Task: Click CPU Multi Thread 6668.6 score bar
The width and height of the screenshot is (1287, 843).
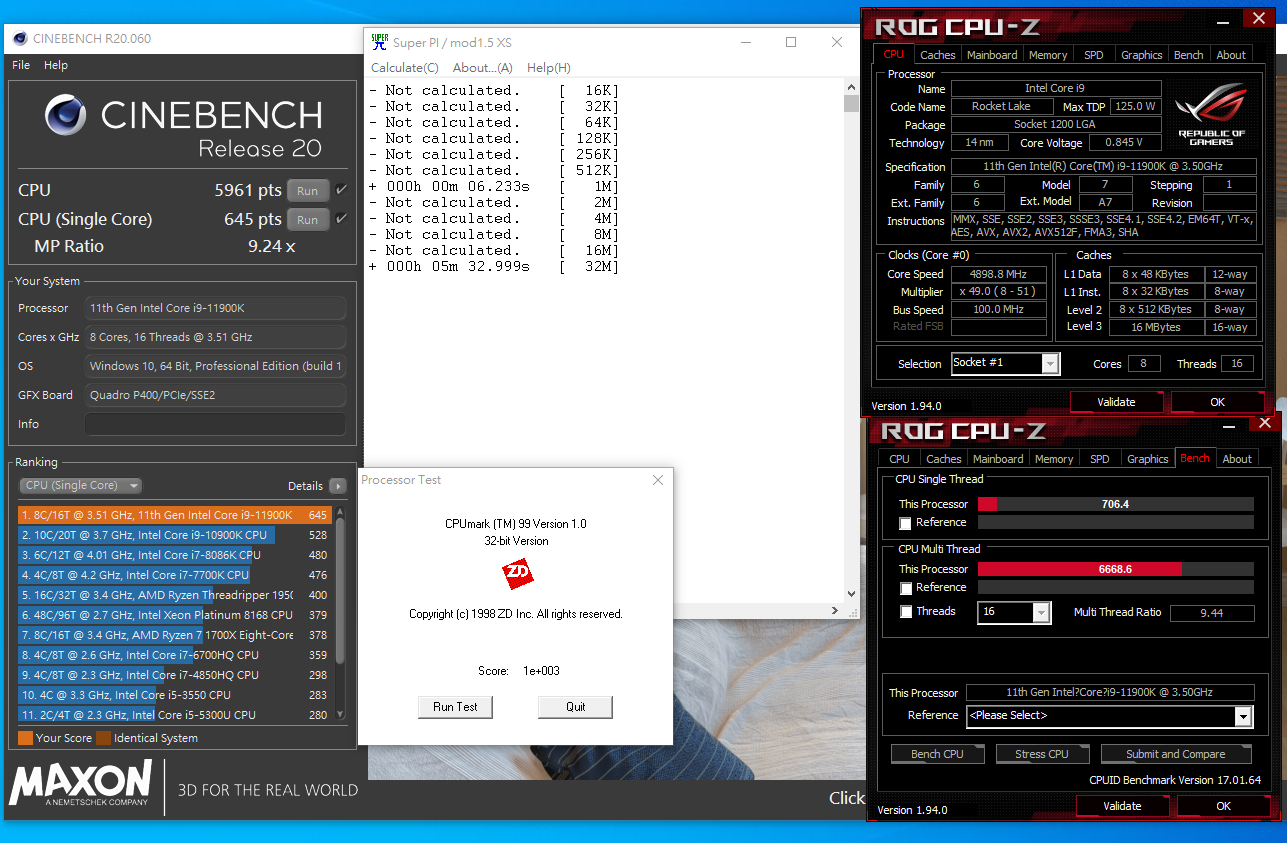Action: point(1115,569)
